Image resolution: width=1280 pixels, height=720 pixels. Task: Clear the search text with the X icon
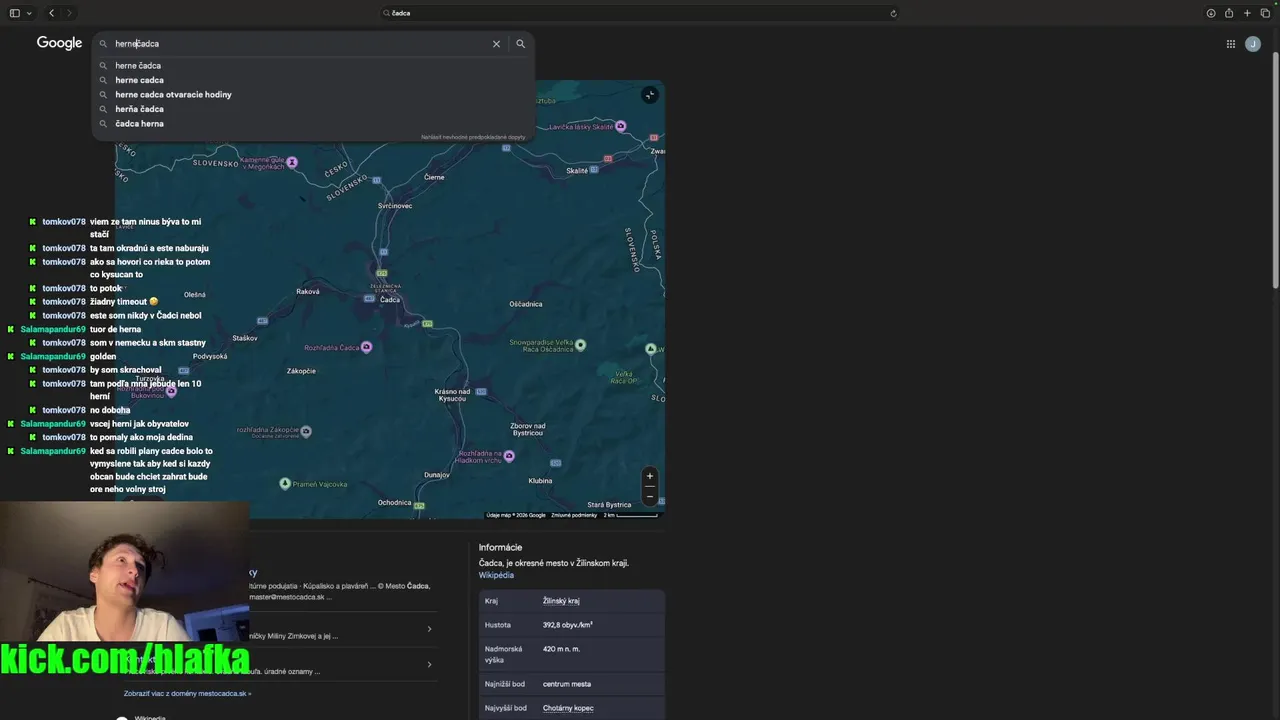[496, 44]
